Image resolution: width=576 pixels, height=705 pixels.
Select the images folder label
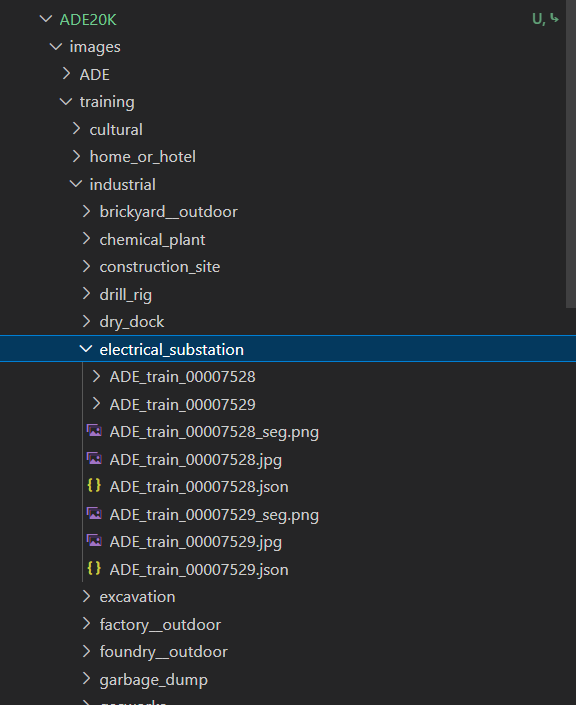95,47
